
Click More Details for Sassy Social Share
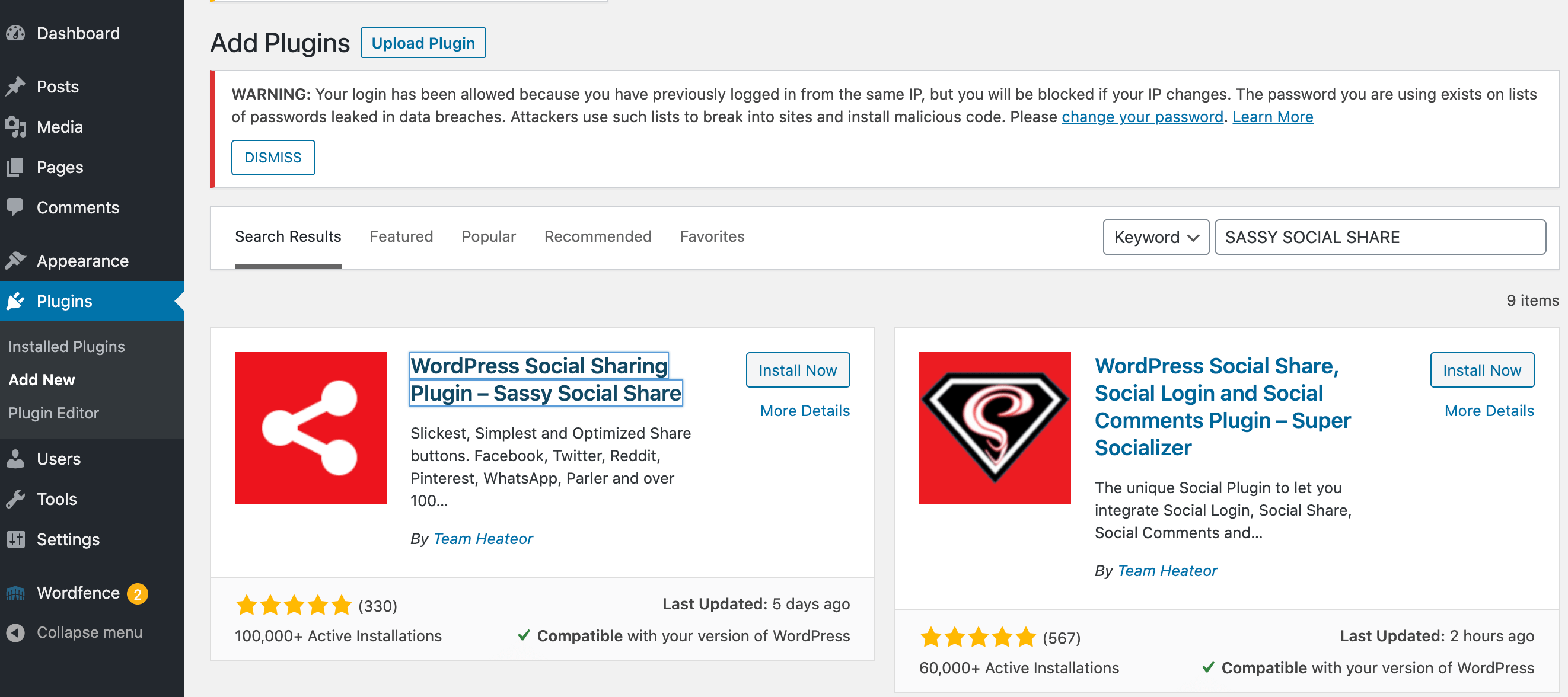(x=804, y=410)
